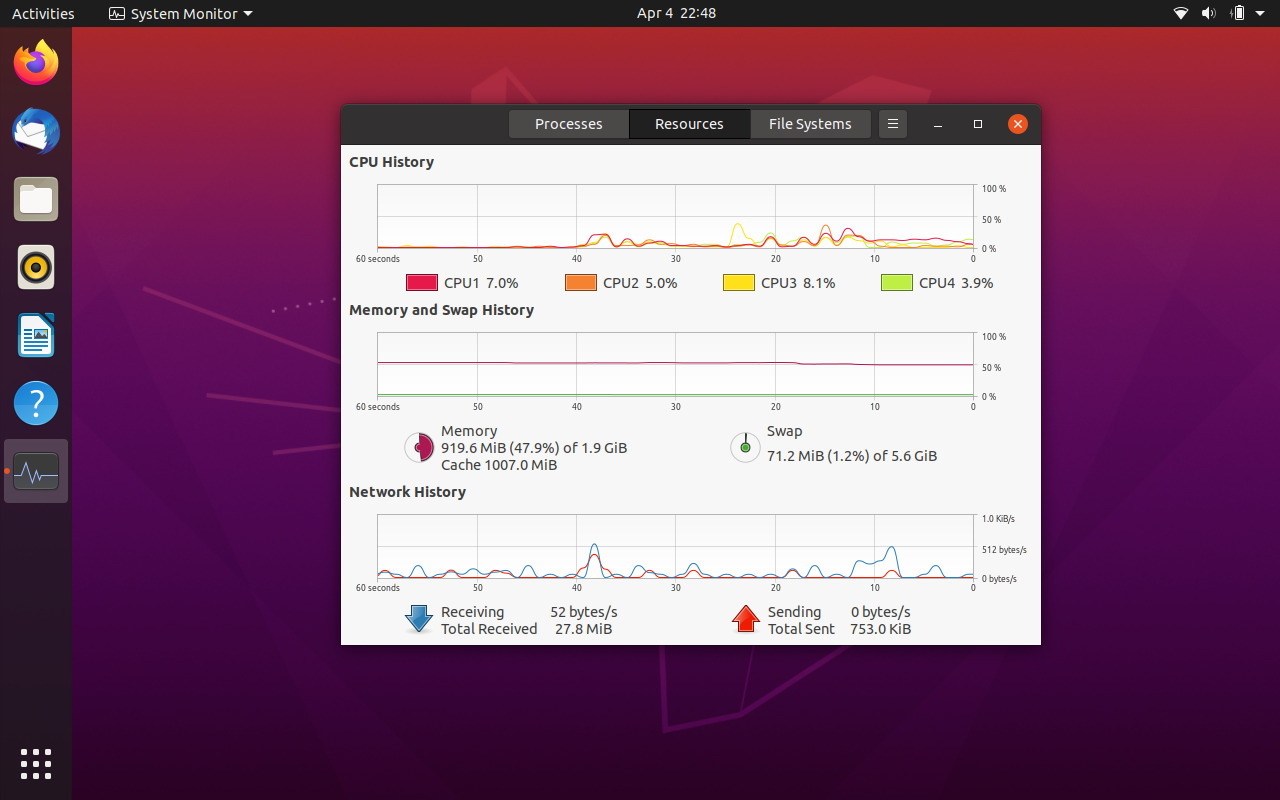This screenshot has height=800, width=1280.
Task: Click the Help application icon
Action: [36, 403]
